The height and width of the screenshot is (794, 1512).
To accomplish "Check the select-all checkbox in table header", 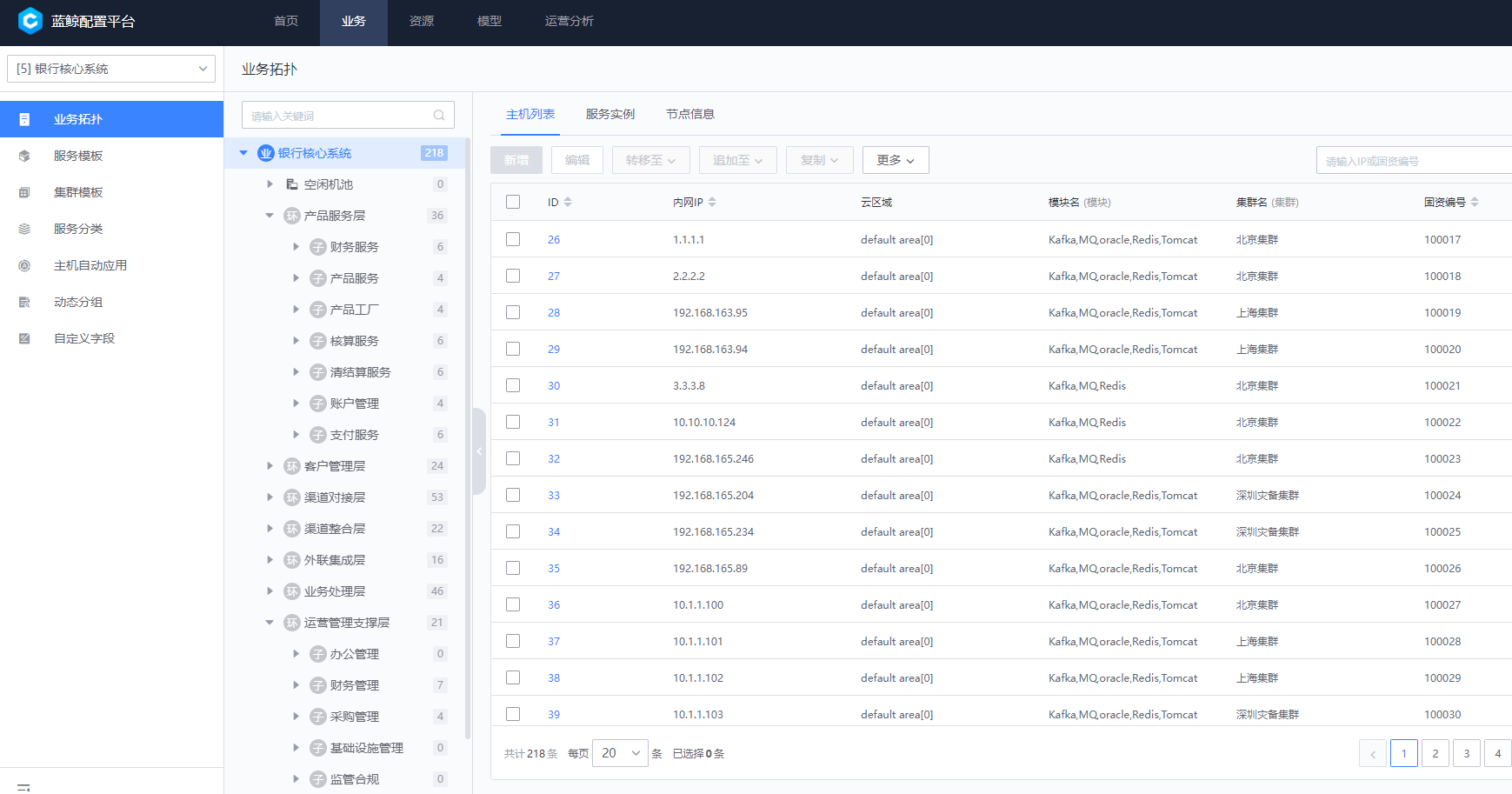I will click(x=513, y=202).
